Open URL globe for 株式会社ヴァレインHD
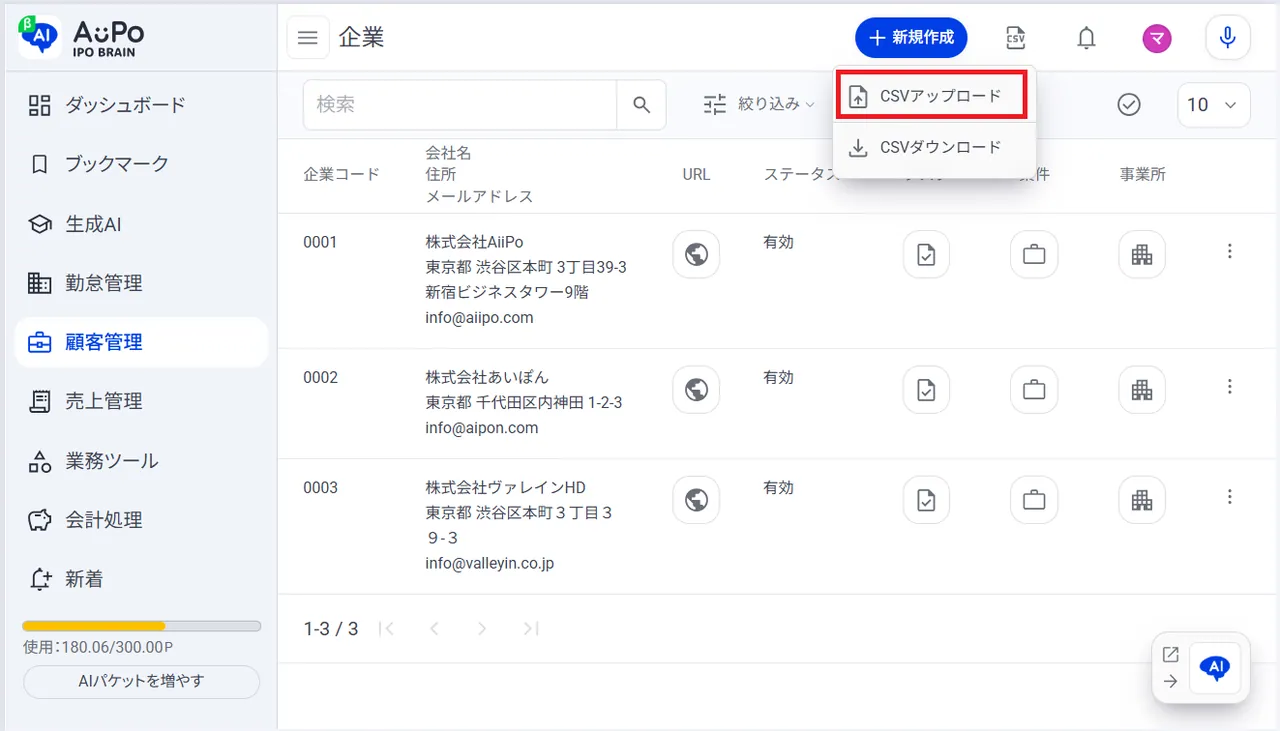The width and height of the screenshot is (1280, 731). [697, 499]
